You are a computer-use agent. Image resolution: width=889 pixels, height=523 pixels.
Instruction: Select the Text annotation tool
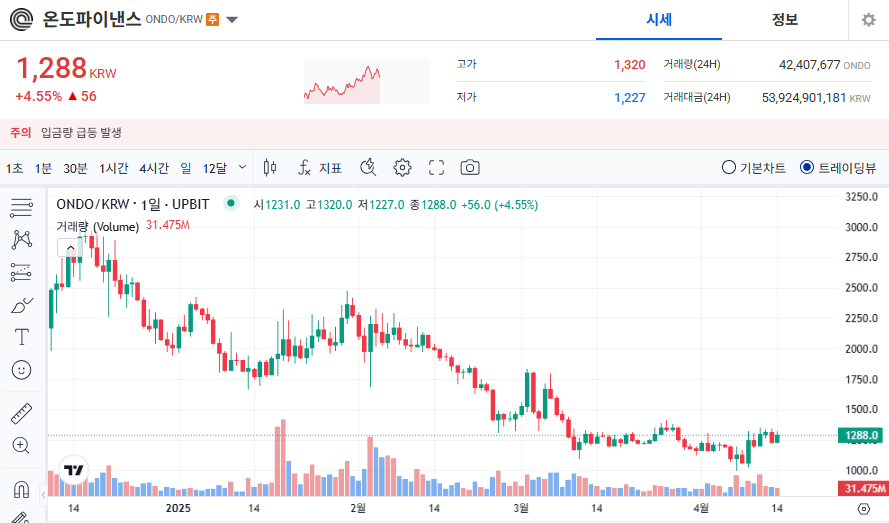pyautogui.click(x=22, y=337)
